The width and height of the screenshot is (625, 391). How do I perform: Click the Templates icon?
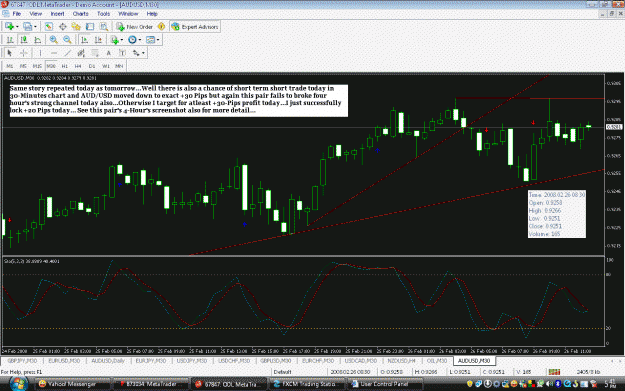point(150,40)
